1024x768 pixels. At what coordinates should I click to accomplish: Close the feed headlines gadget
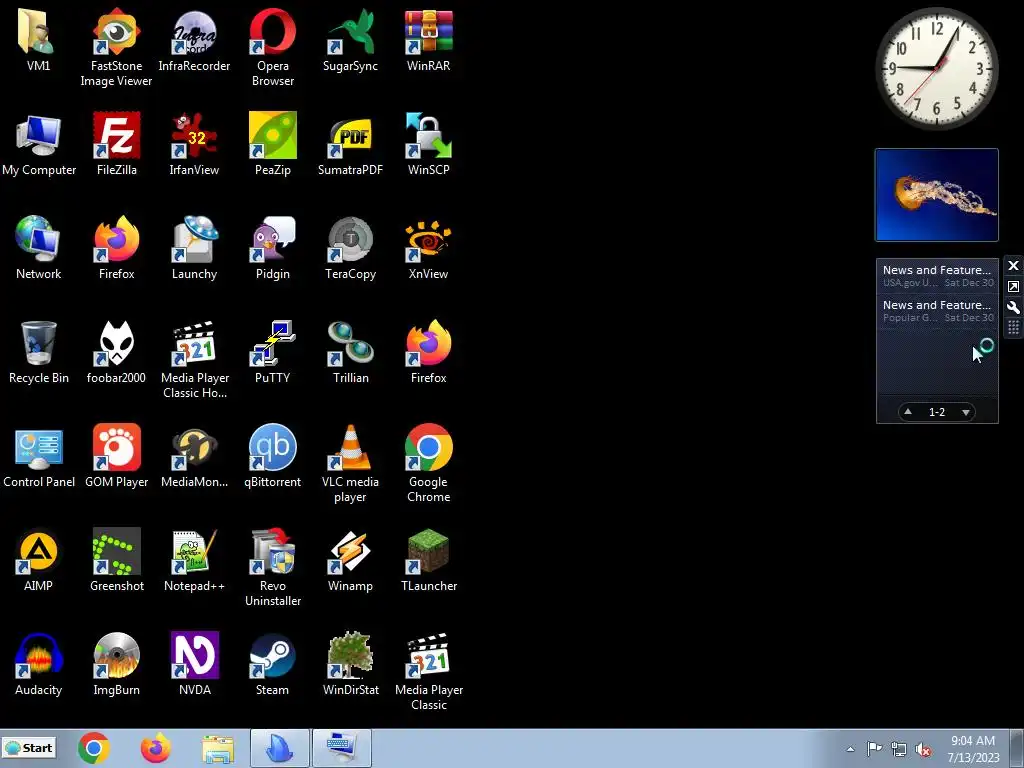(1013, 265)
